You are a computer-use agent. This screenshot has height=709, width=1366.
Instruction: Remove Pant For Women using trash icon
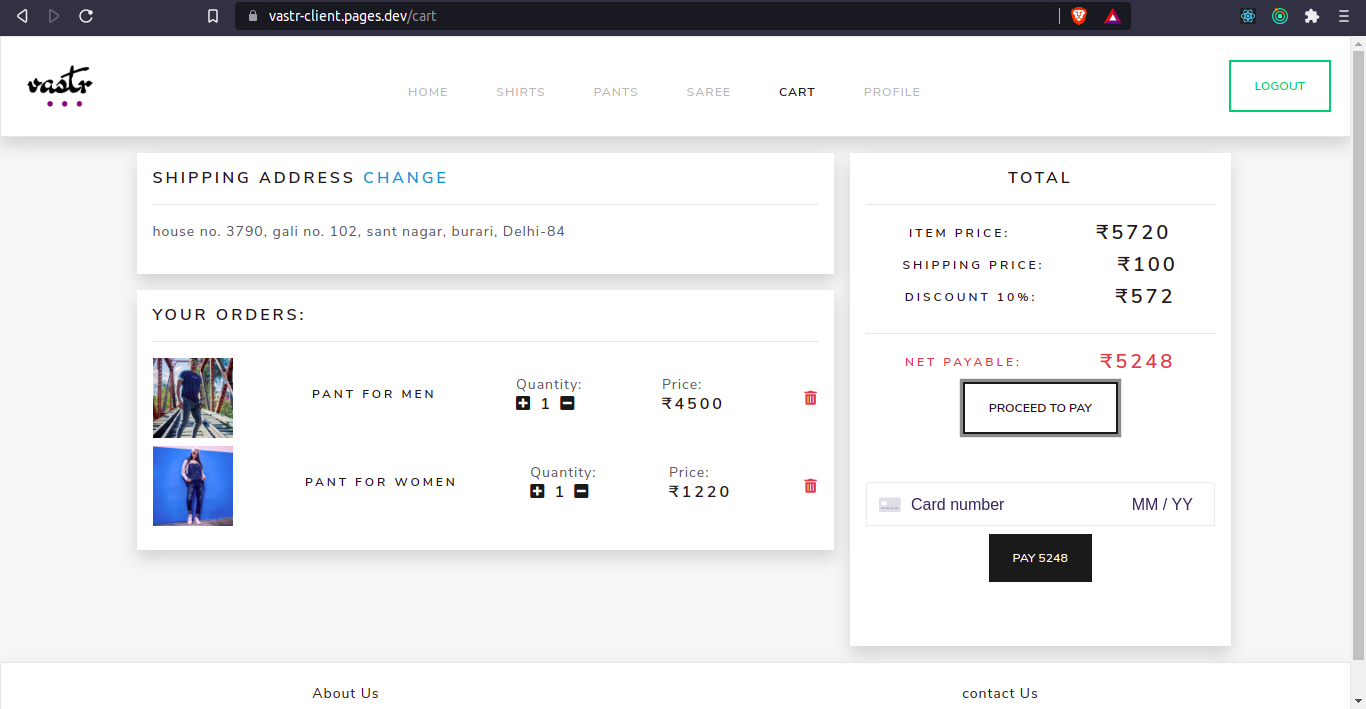[x=810, y=486]
